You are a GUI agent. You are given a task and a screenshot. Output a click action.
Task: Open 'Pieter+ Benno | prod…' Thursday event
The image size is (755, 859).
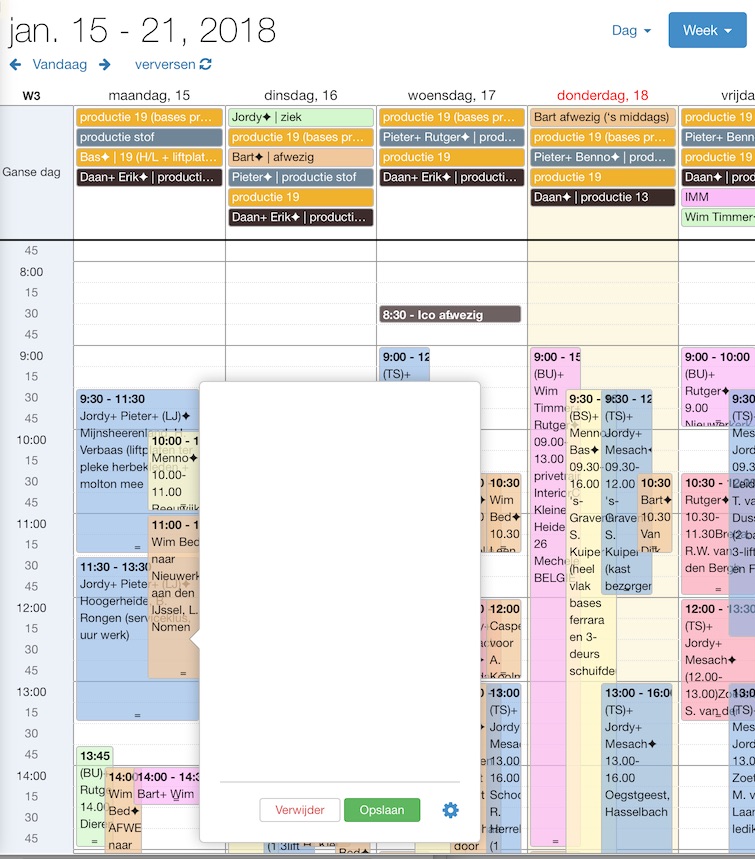tap(603, 157)
